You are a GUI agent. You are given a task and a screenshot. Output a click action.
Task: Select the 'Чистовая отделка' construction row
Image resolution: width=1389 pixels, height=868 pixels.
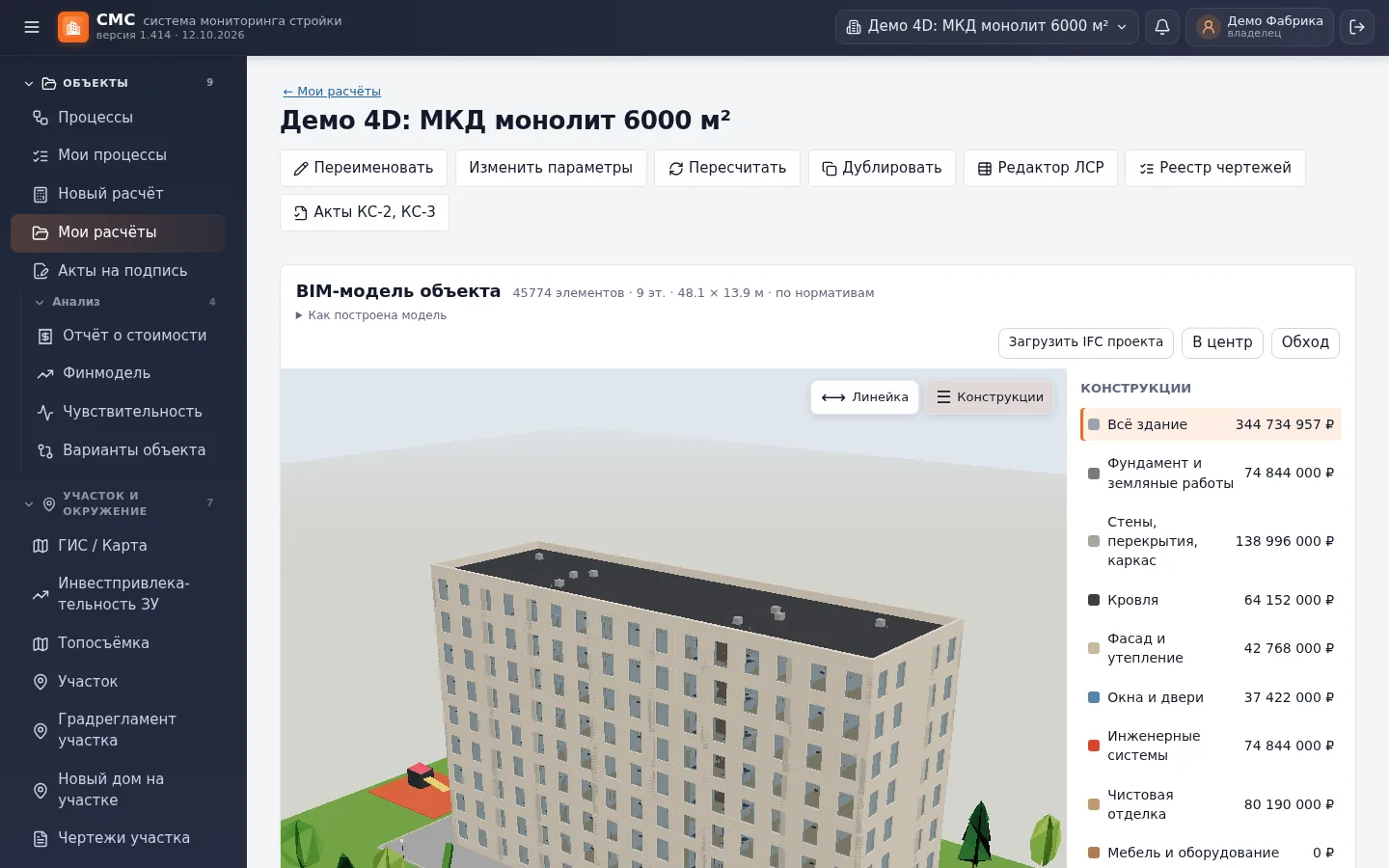tap(1211, 804)
